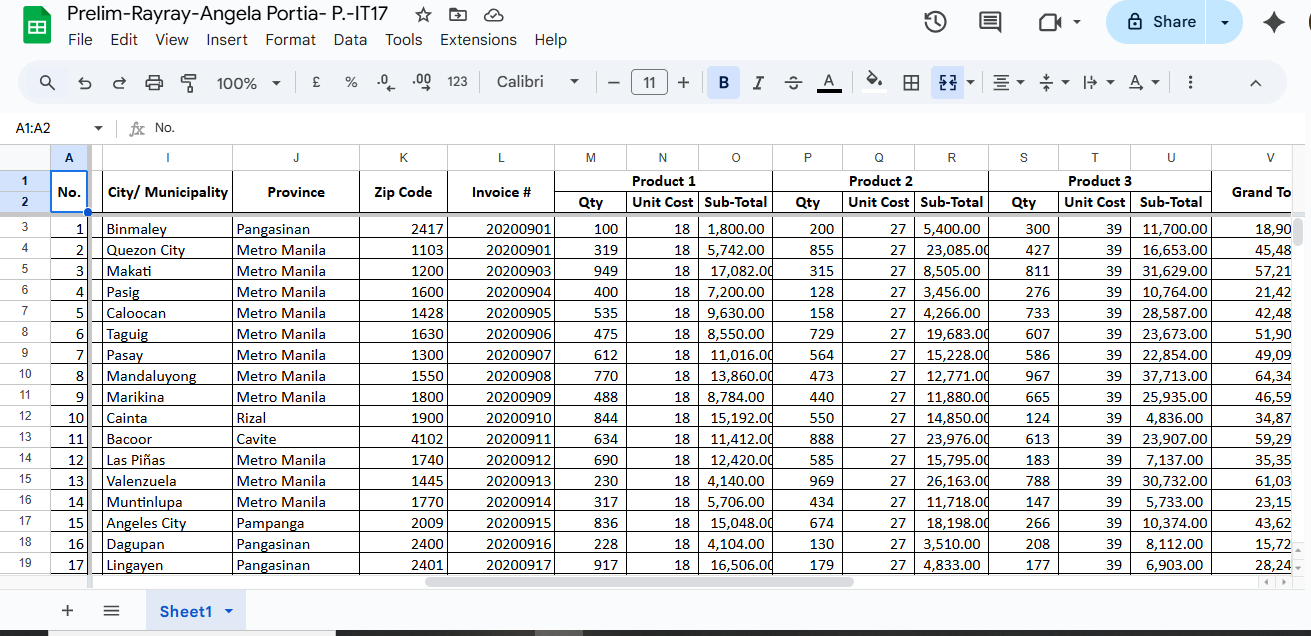Open the Calibri font dropdown

pyautogui.click(x=537, y=82)
